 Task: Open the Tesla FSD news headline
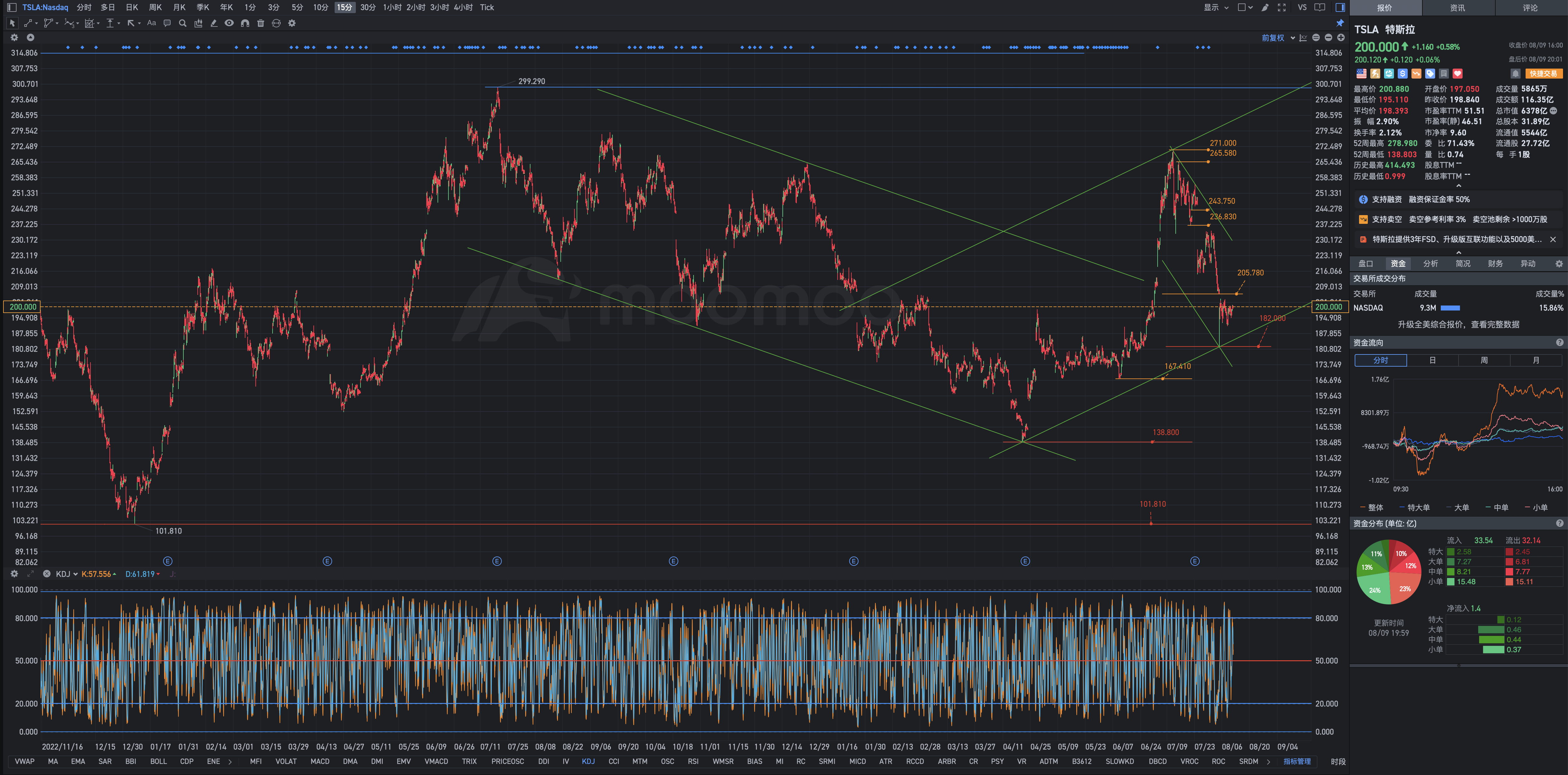(1457, 239)
